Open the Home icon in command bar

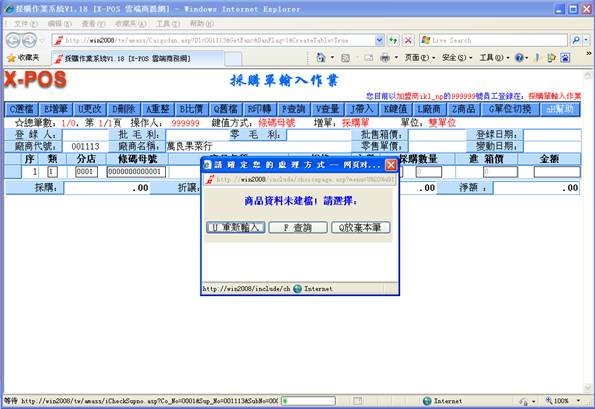click(x=321, y=58)
